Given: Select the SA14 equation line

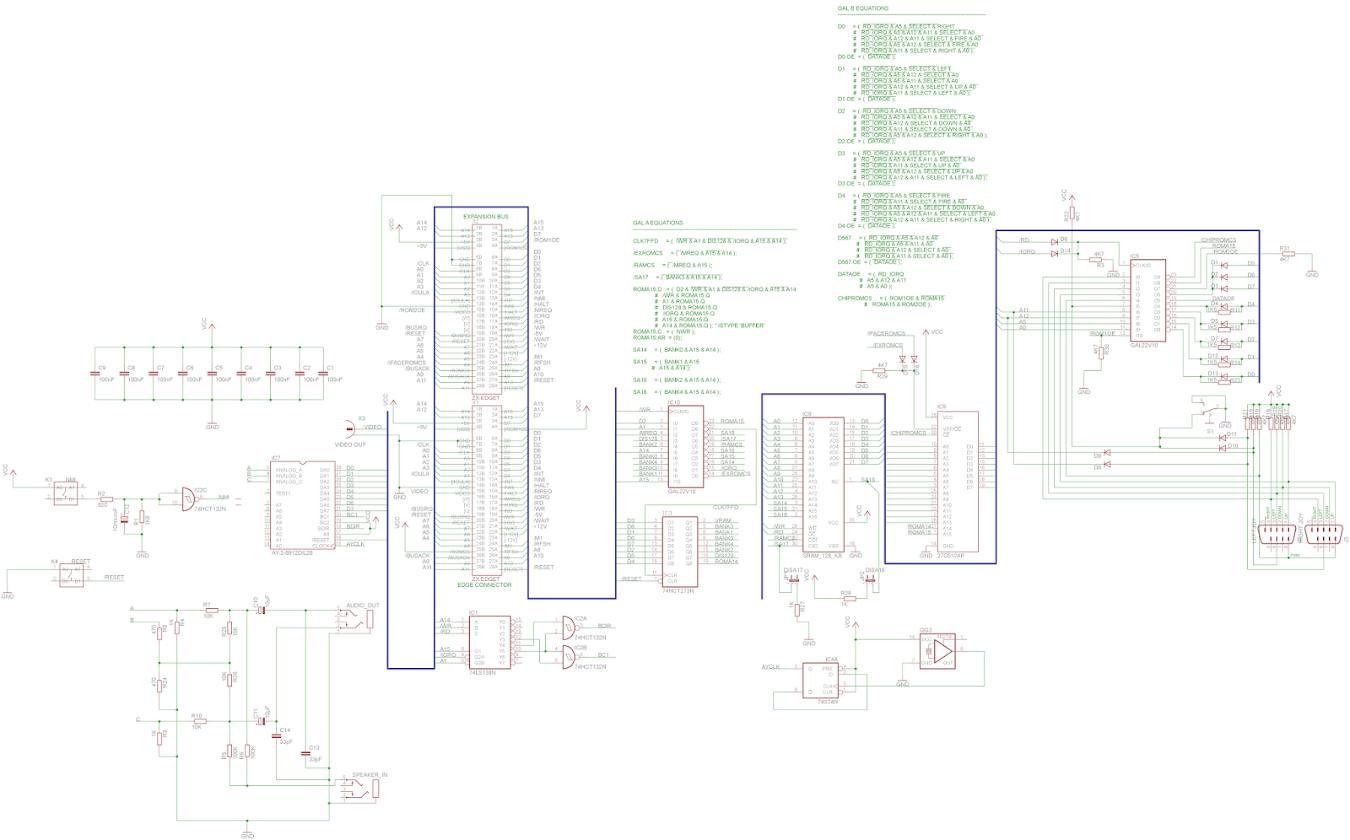Looking at the screenshot, I should pyautogui.click(x=677, y=350).
